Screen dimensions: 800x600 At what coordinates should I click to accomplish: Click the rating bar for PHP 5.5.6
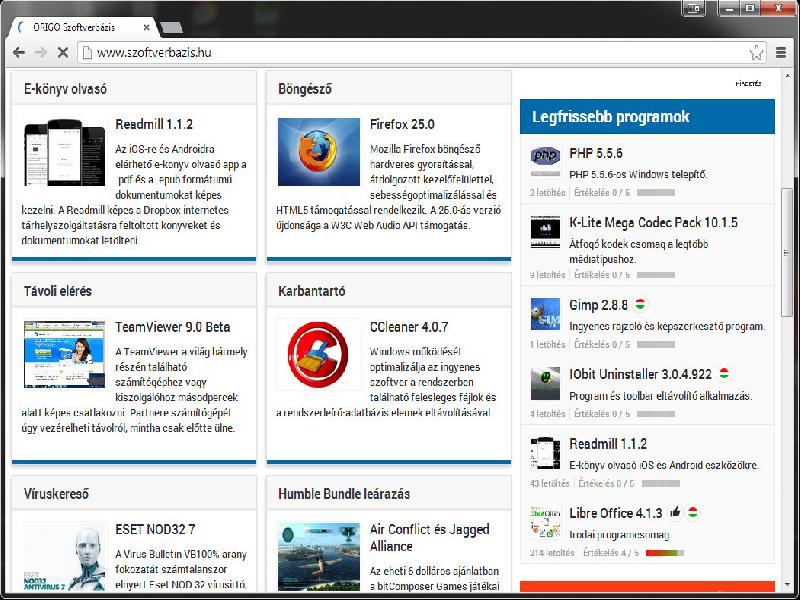pyautogui.click(x=656, y=193)
